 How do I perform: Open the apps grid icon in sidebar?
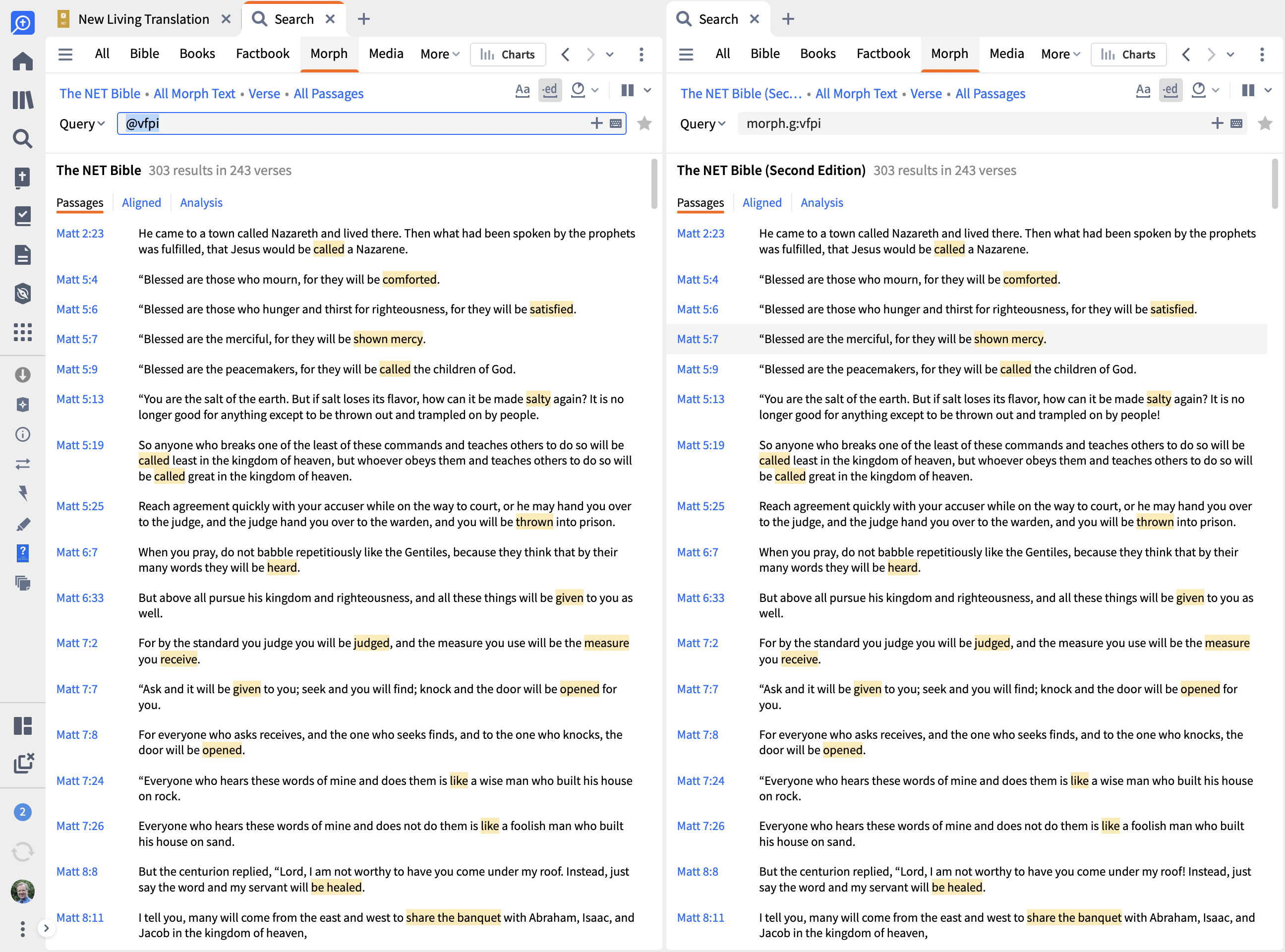(22, 332)
